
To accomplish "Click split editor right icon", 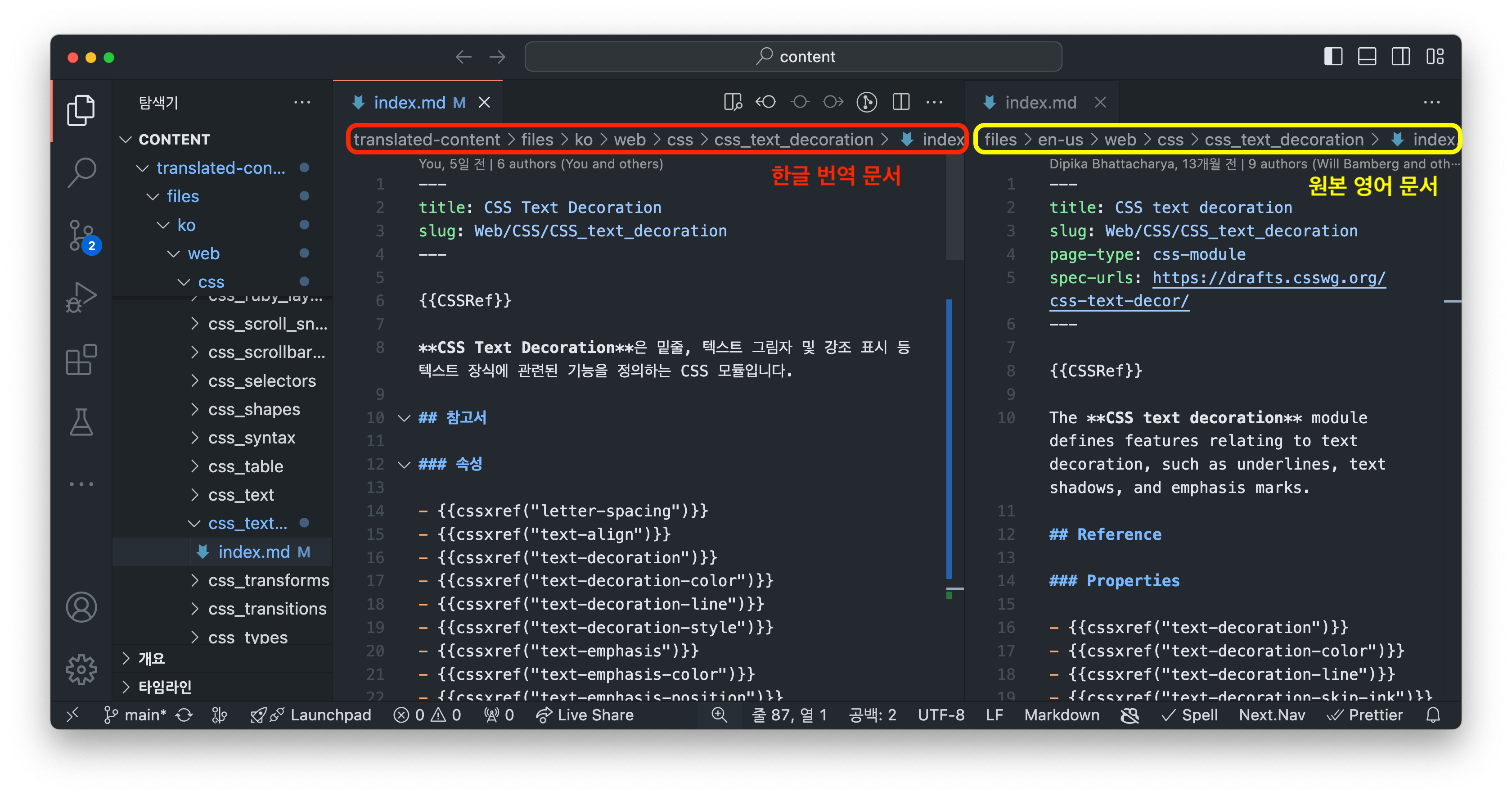I will [900, 102].
